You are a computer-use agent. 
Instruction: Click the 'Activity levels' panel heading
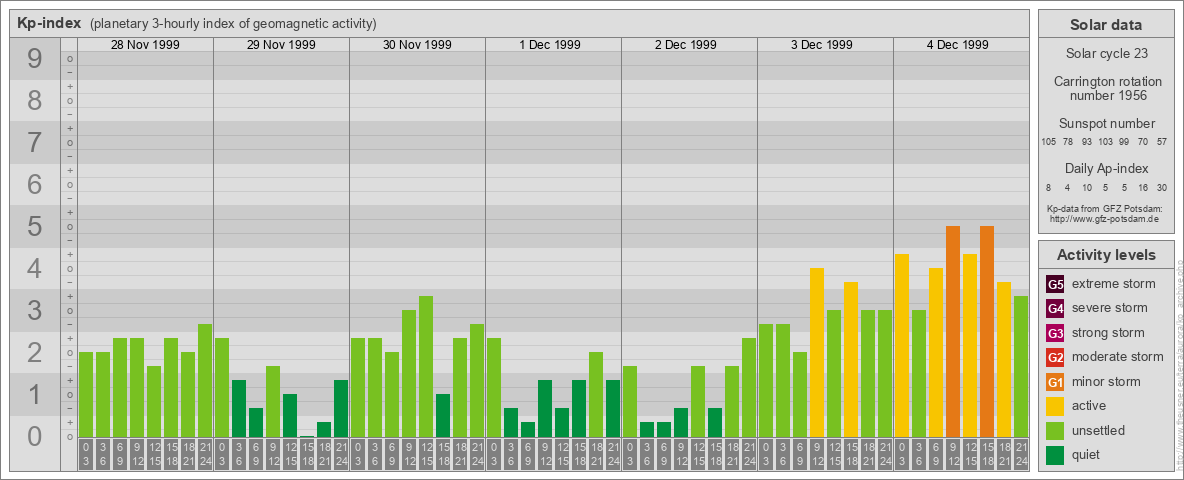pyautogui.click(x=1105, y=255)
